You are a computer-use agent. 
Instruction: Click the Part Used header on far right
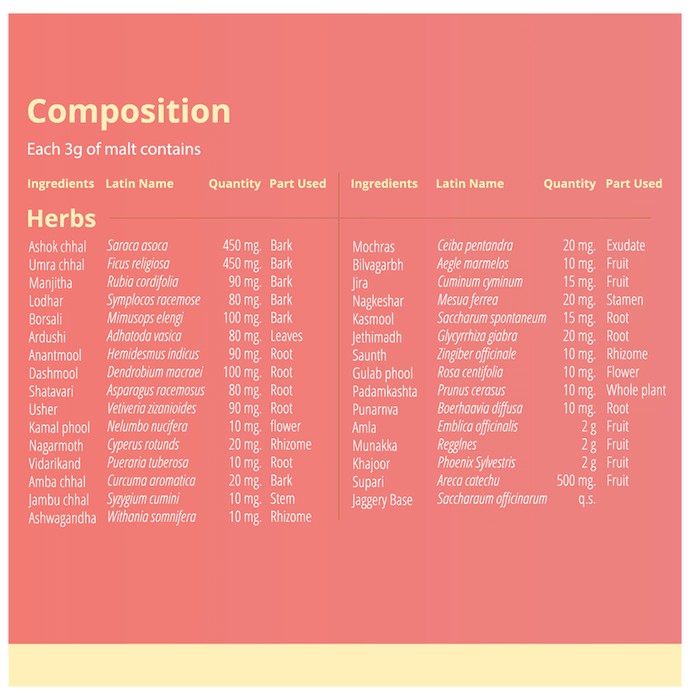click(x=634, y=183)
